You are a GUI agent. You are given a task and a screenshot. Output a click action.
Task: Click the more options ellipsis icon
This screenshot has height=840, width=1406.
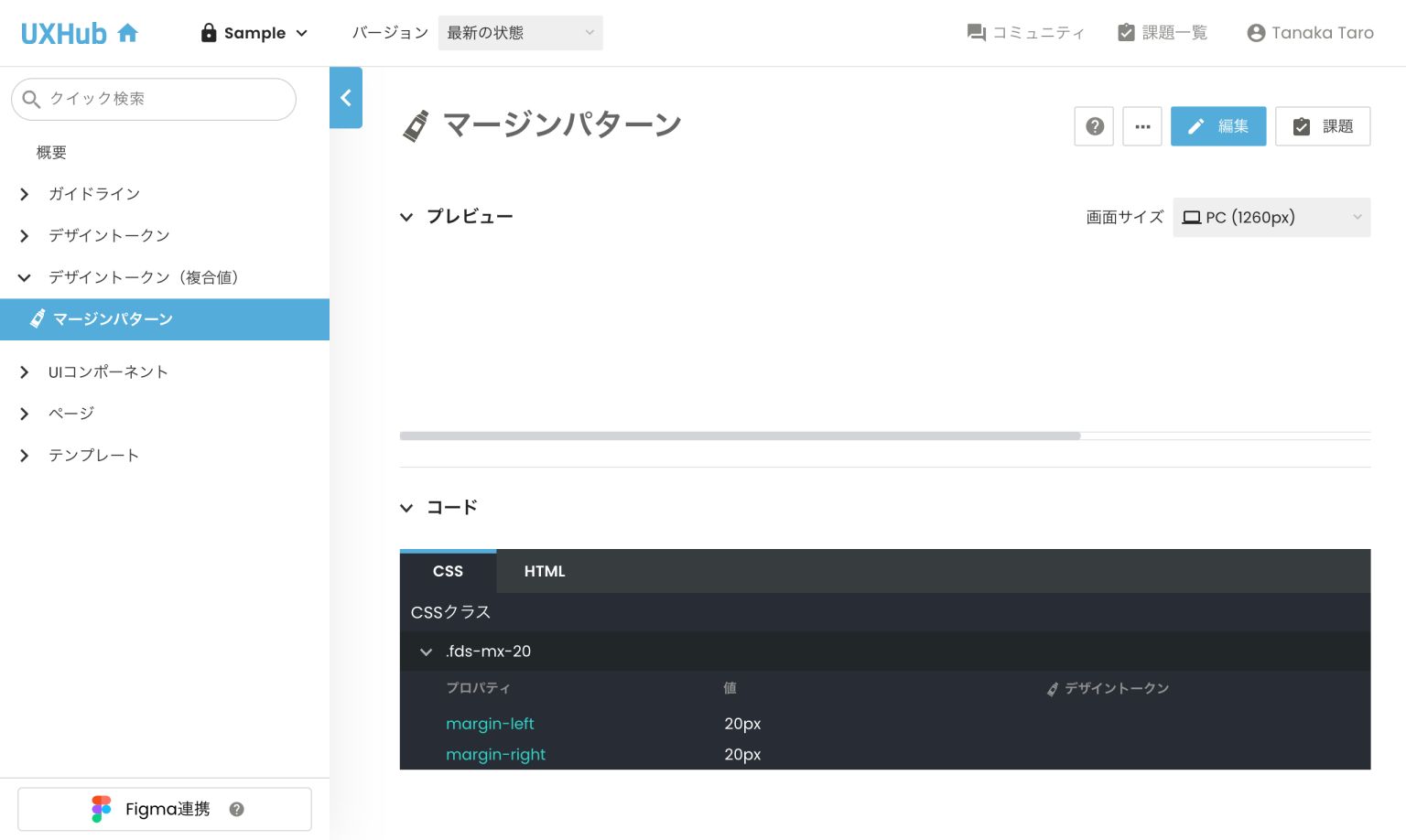pyautogui.click(x=1141, y=125)
